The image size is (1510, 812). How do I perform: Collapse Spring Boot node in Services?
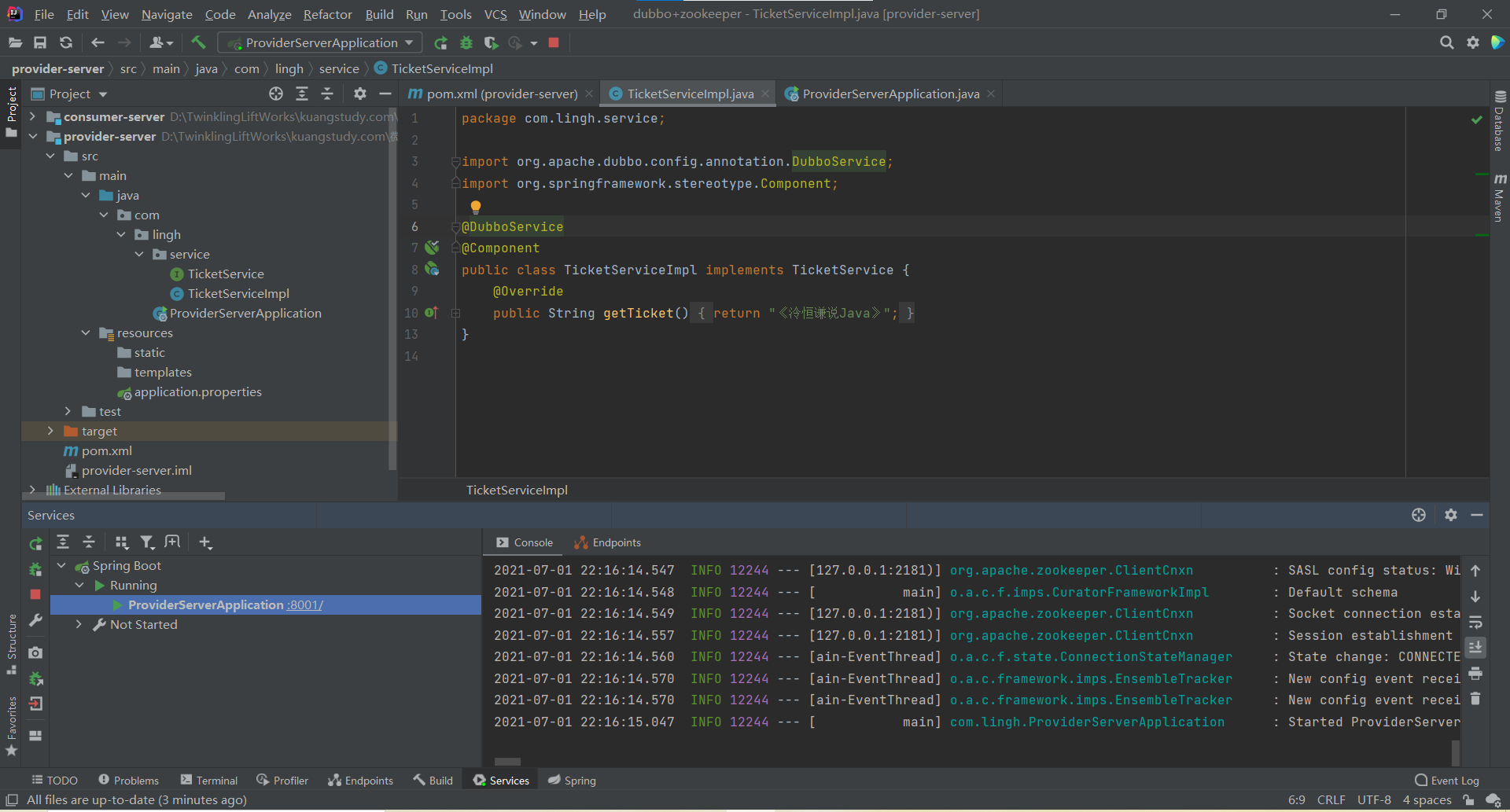click(x=61, y=565)
